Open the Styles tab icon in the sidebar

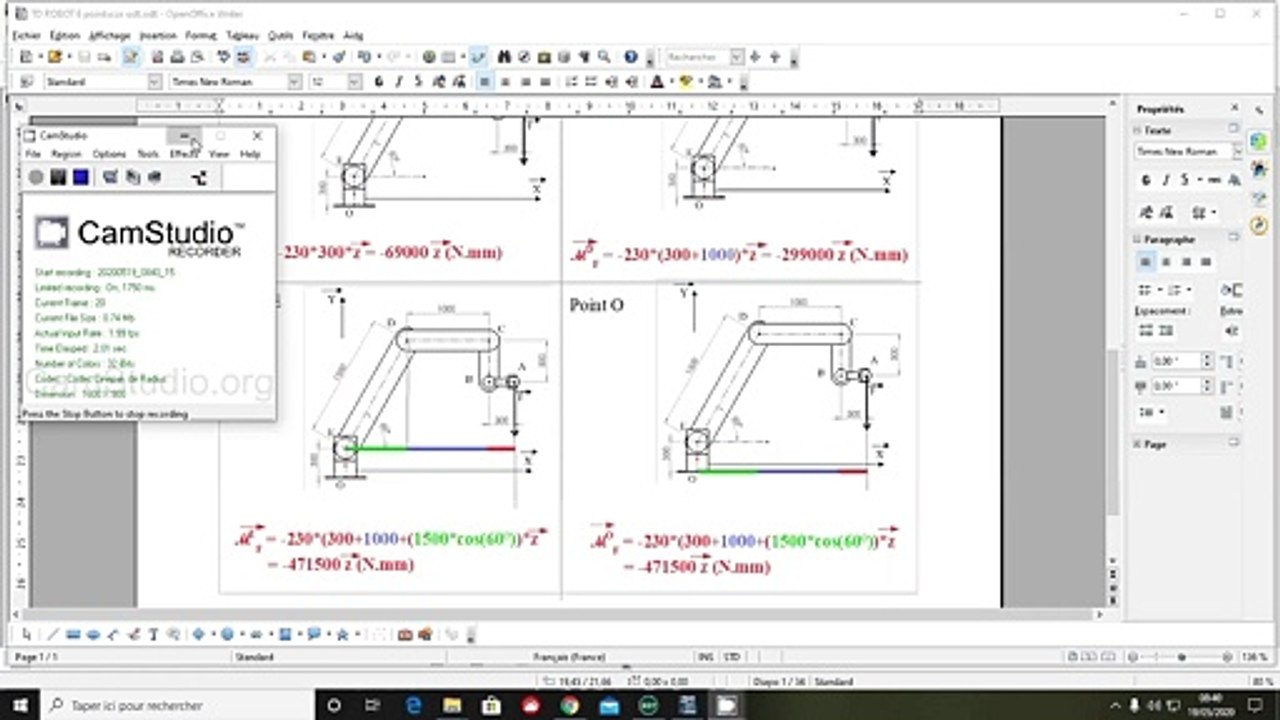pyautogui.click(x=1259, y=171)
